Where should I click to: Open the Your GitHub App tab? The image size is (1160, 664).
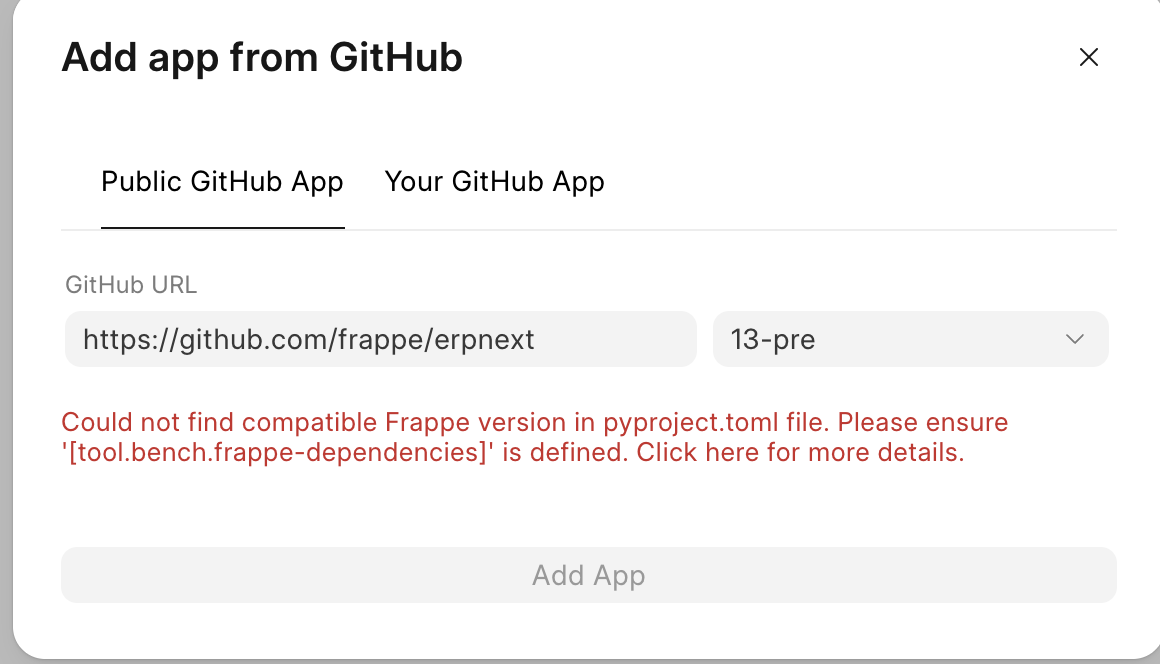click(494, 182)
